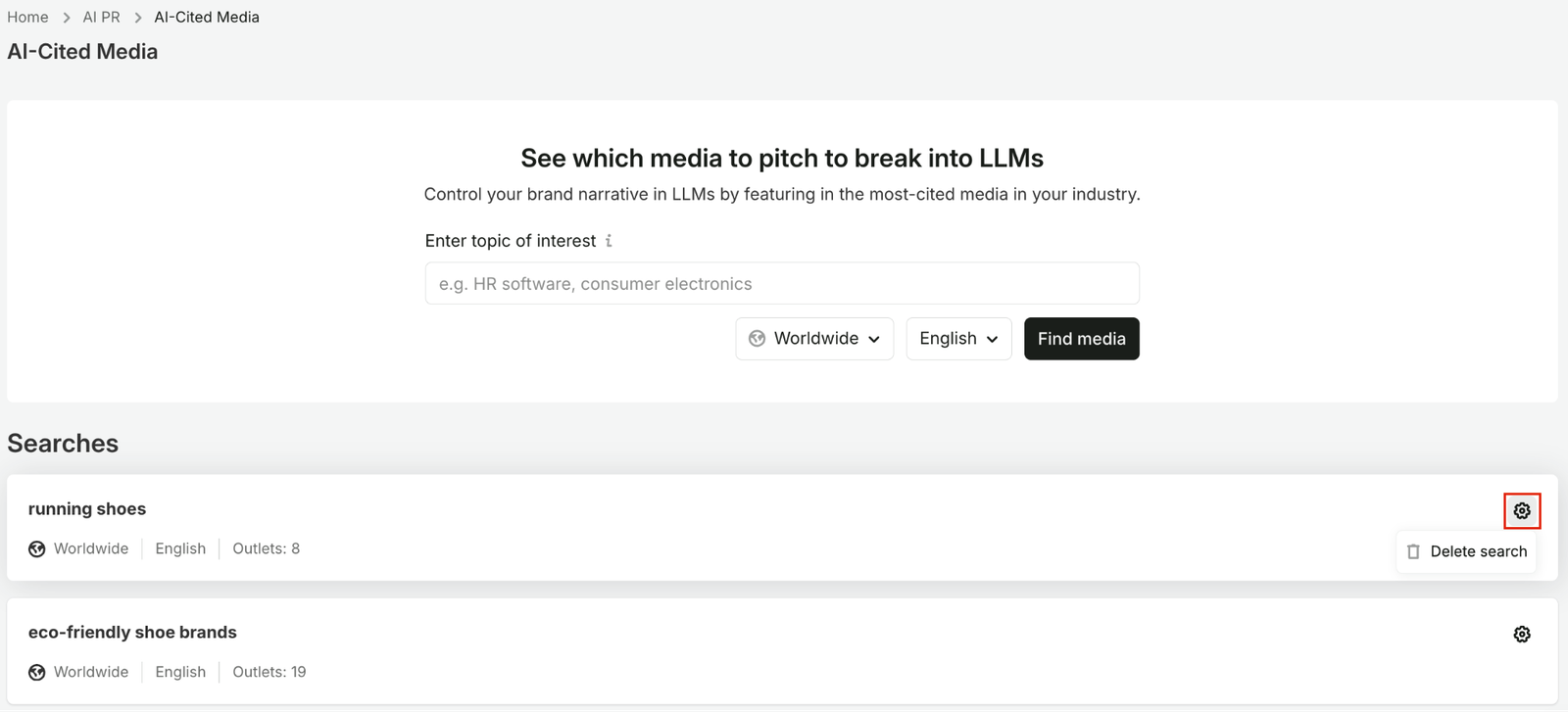Open the running shoes search
The image size is (1568, 712).
pos(87,509)
